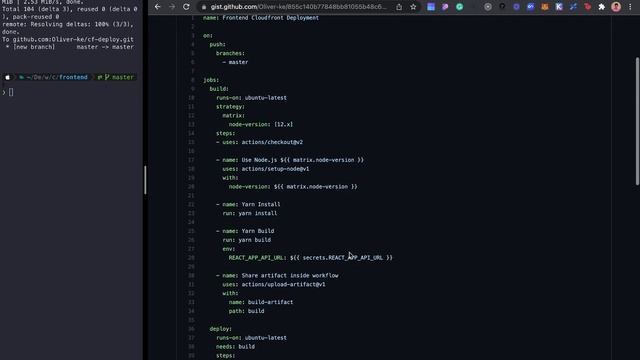Open the purple extension icon

click(x=445, y=7)
